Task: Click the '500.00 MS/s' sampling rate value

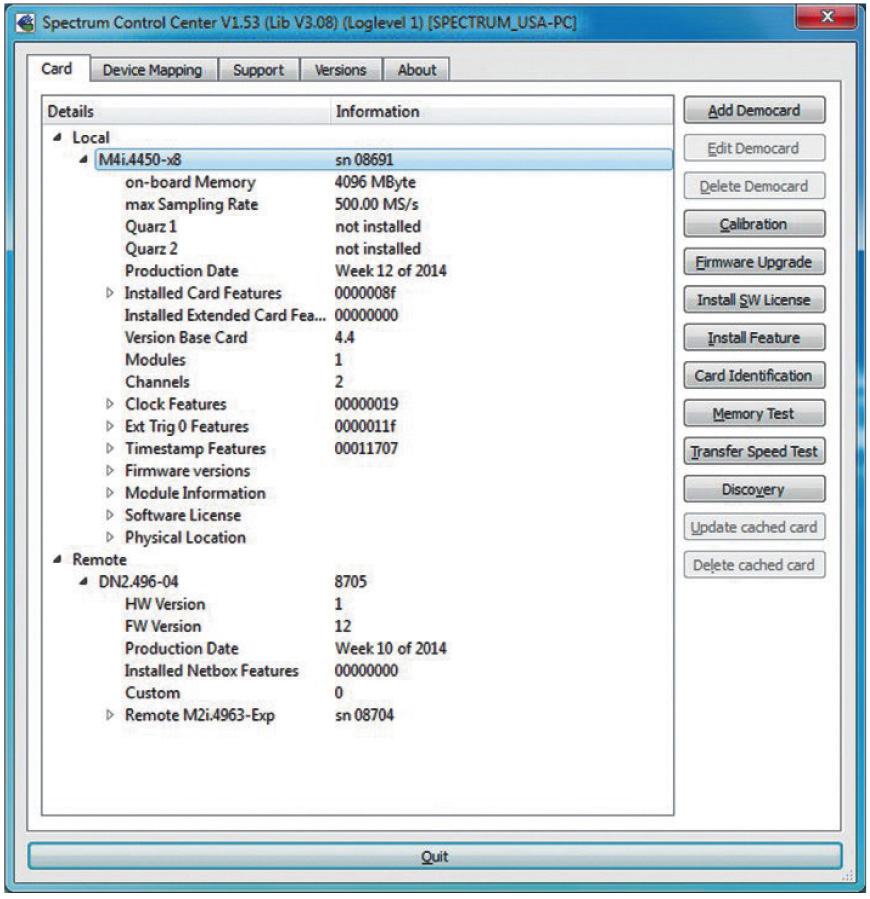Action: [x=377, y=205]
